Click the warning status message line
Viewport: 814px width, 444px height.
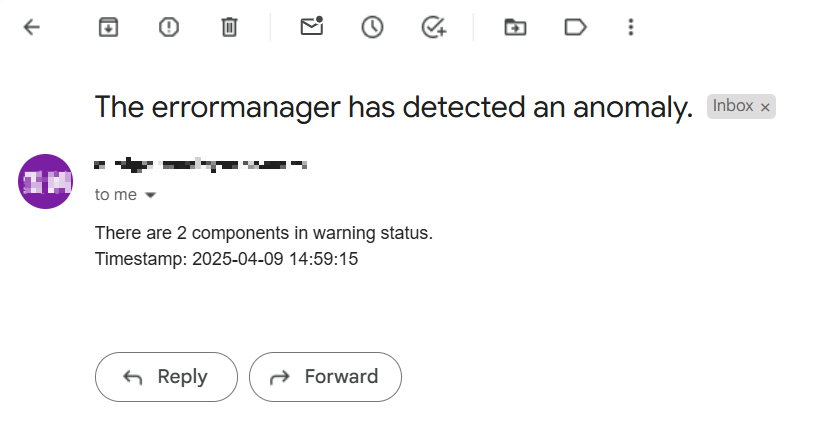coord(263,233)
